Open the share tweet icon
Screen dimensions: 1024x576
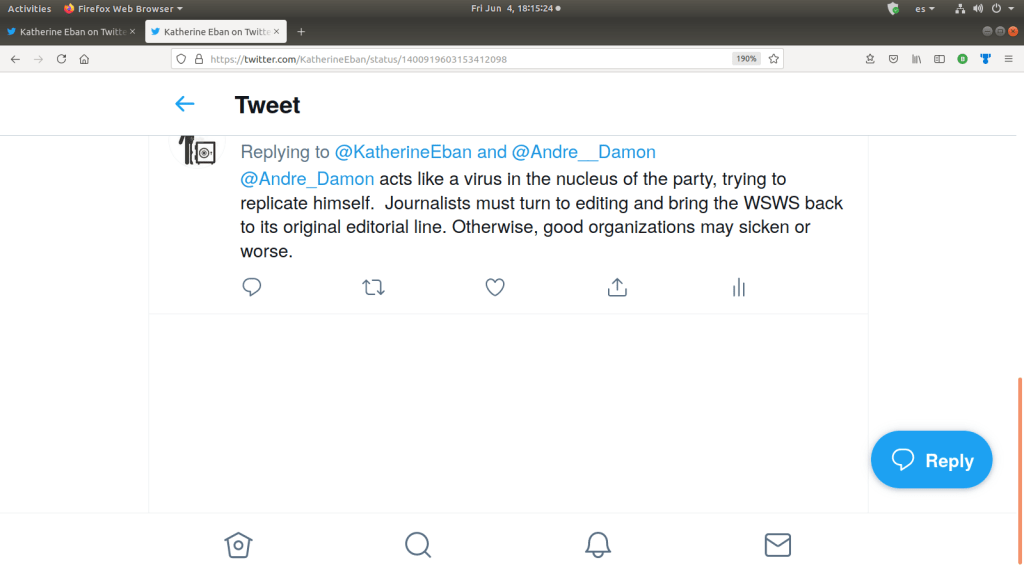(x=617, y=288)
